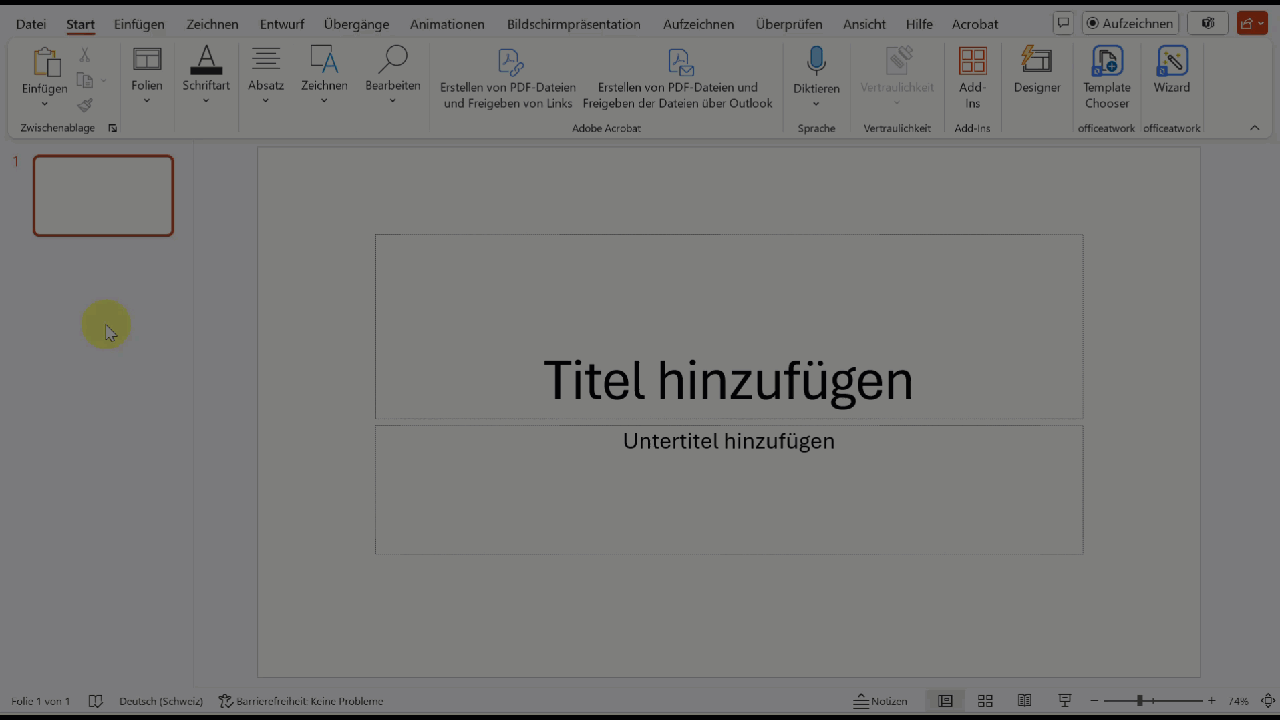Viewport: 1280px width, 720px height.
Task: Open the Animationen ribbon tab
Action: (x=447, y=24)
